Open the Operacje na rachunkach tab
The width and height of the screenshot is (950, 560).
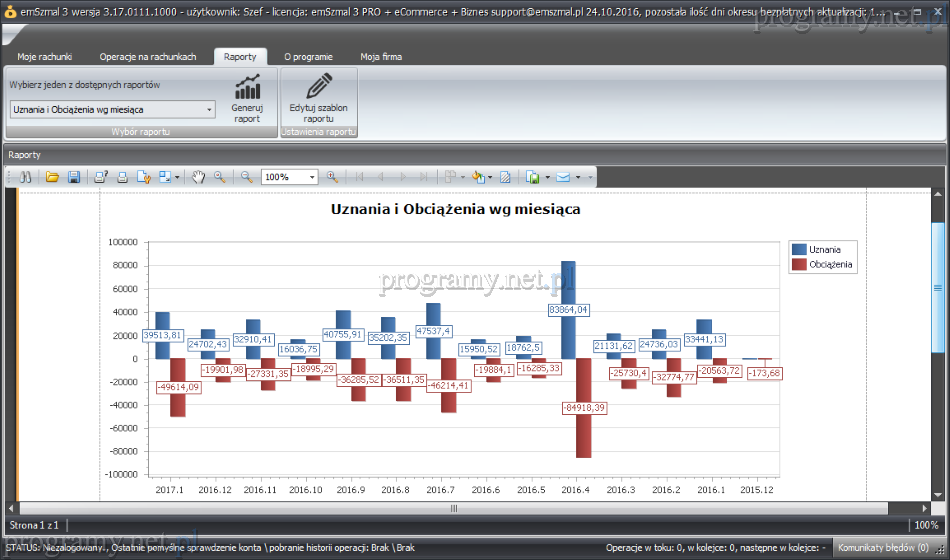pos(147,57)
